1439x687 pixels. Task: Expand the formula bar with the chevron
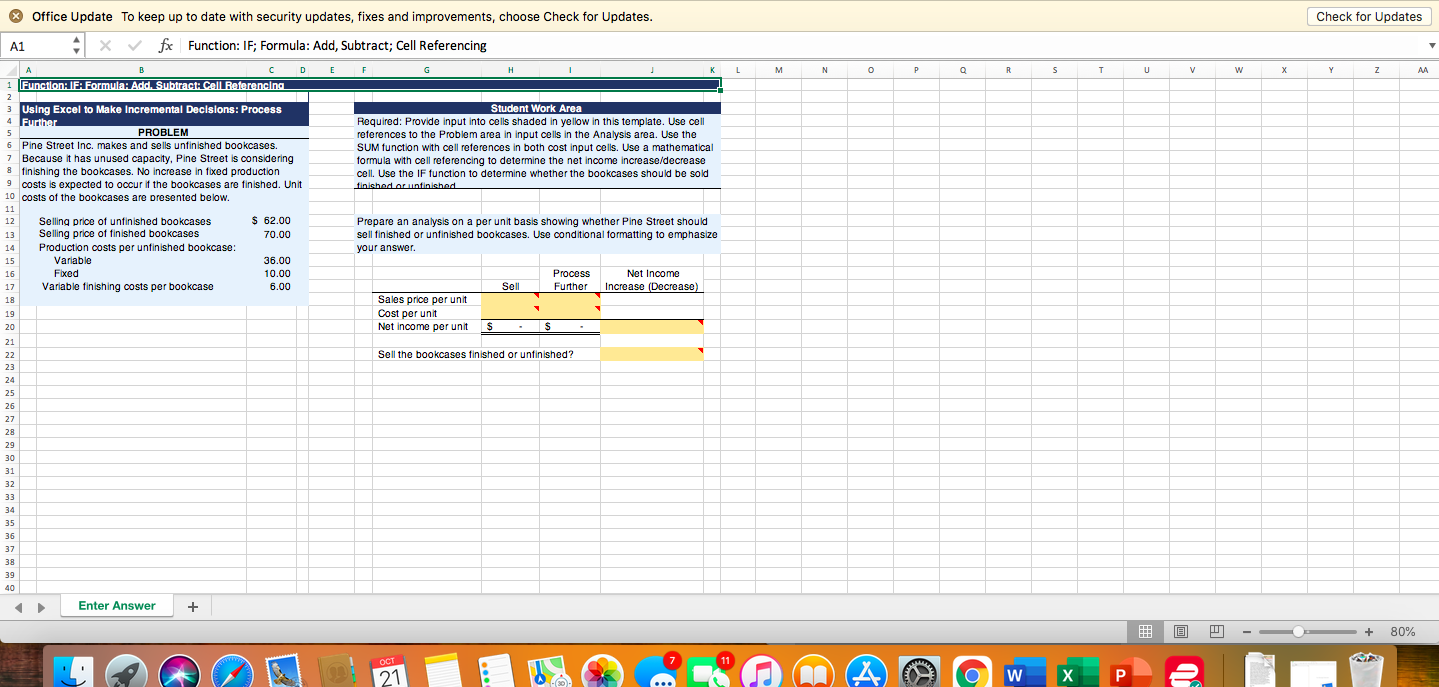coord(1431,45)
